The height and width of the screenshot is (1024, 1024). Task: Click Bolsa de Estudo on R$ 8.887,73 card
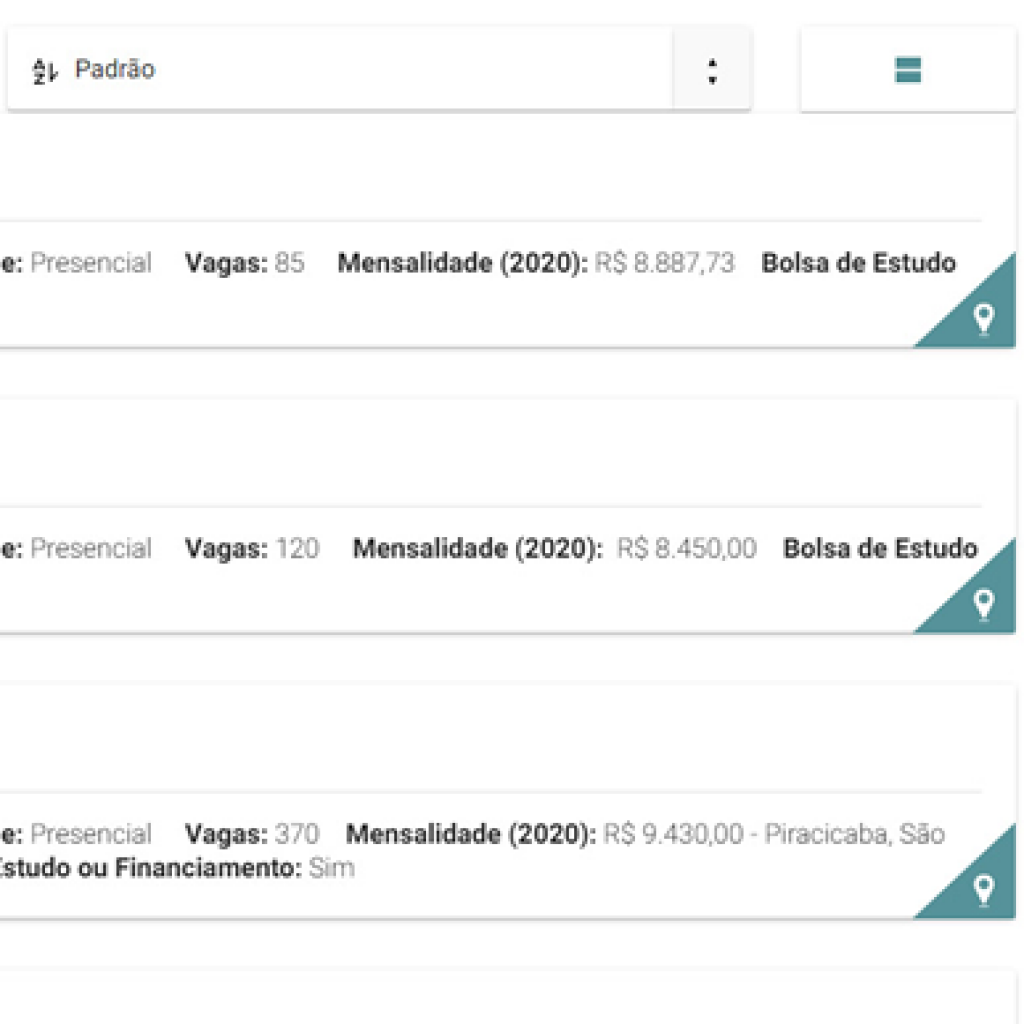(x=858, y=263)
